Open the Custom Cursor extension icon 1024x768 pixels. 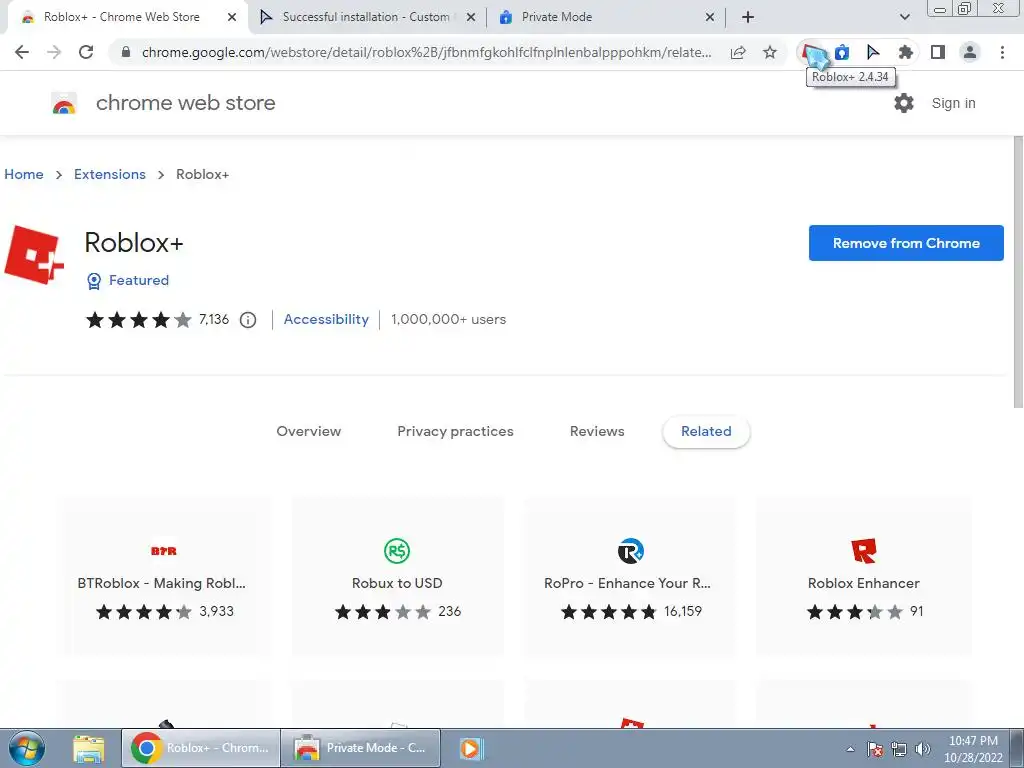(x=873, y=52)
